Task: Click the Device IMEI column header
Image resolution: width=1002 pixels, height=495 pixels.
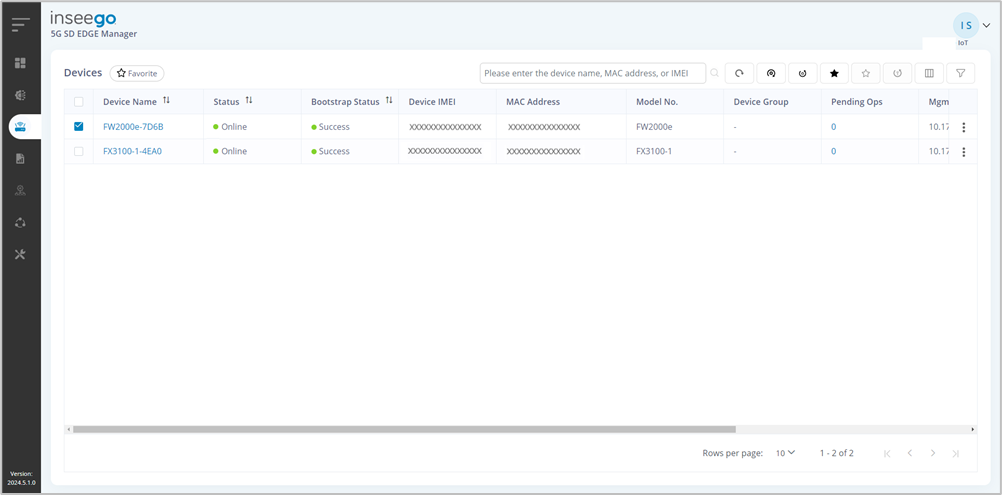Action: [432, 102]
